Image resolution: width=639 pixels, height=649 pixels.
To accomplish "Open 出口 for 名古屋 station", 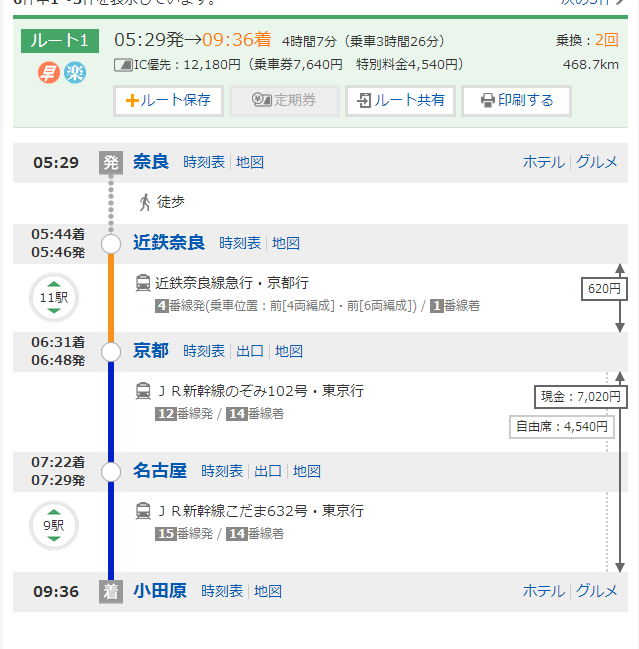I will point(268,471).
